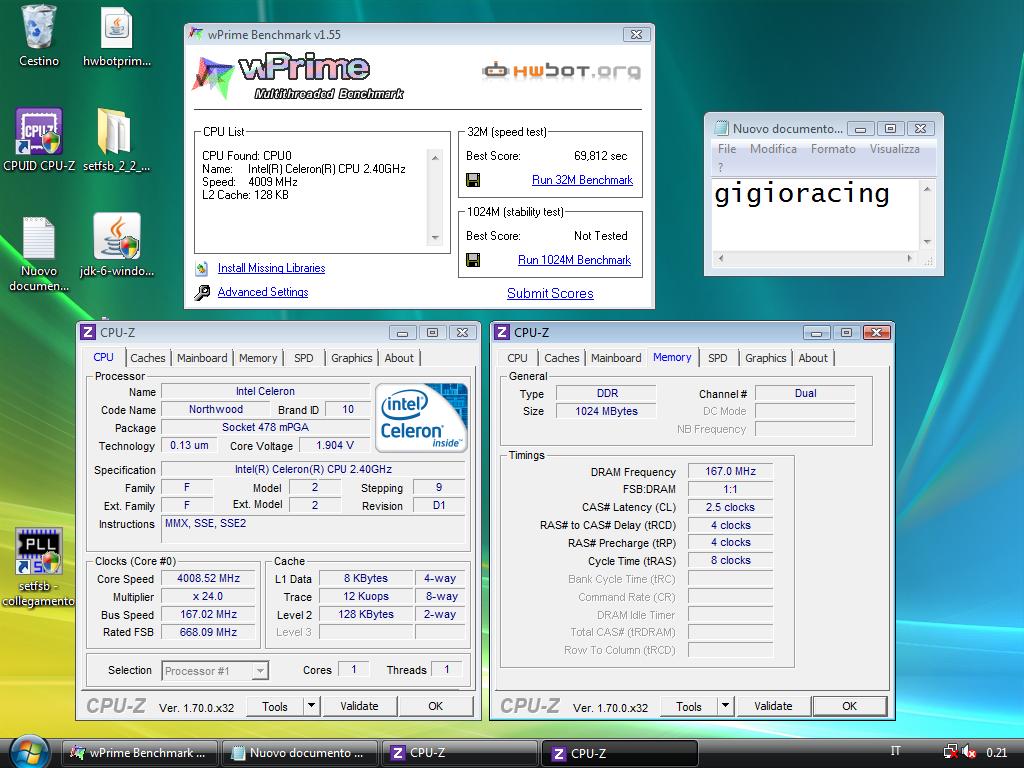The width and height of the screenshot is (1024, 768).
Task: Click the save icon for 1024M score
Action: 473,260
